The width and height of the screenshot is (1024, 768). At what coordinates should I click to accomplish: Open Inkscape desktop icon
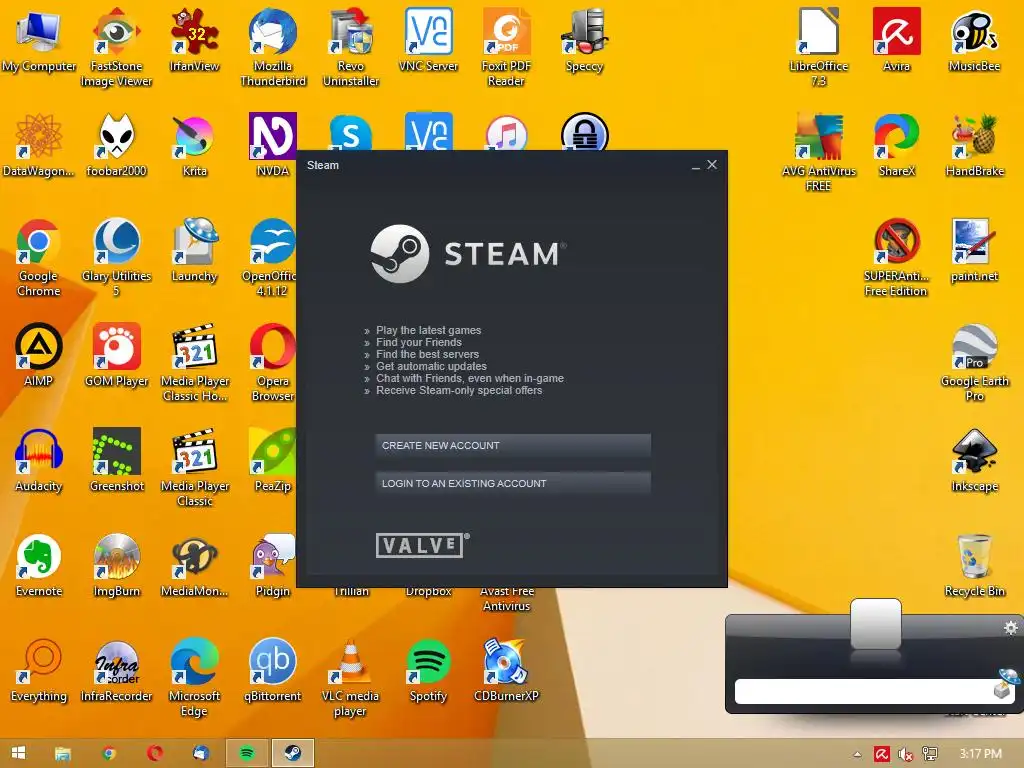(974, 460)
